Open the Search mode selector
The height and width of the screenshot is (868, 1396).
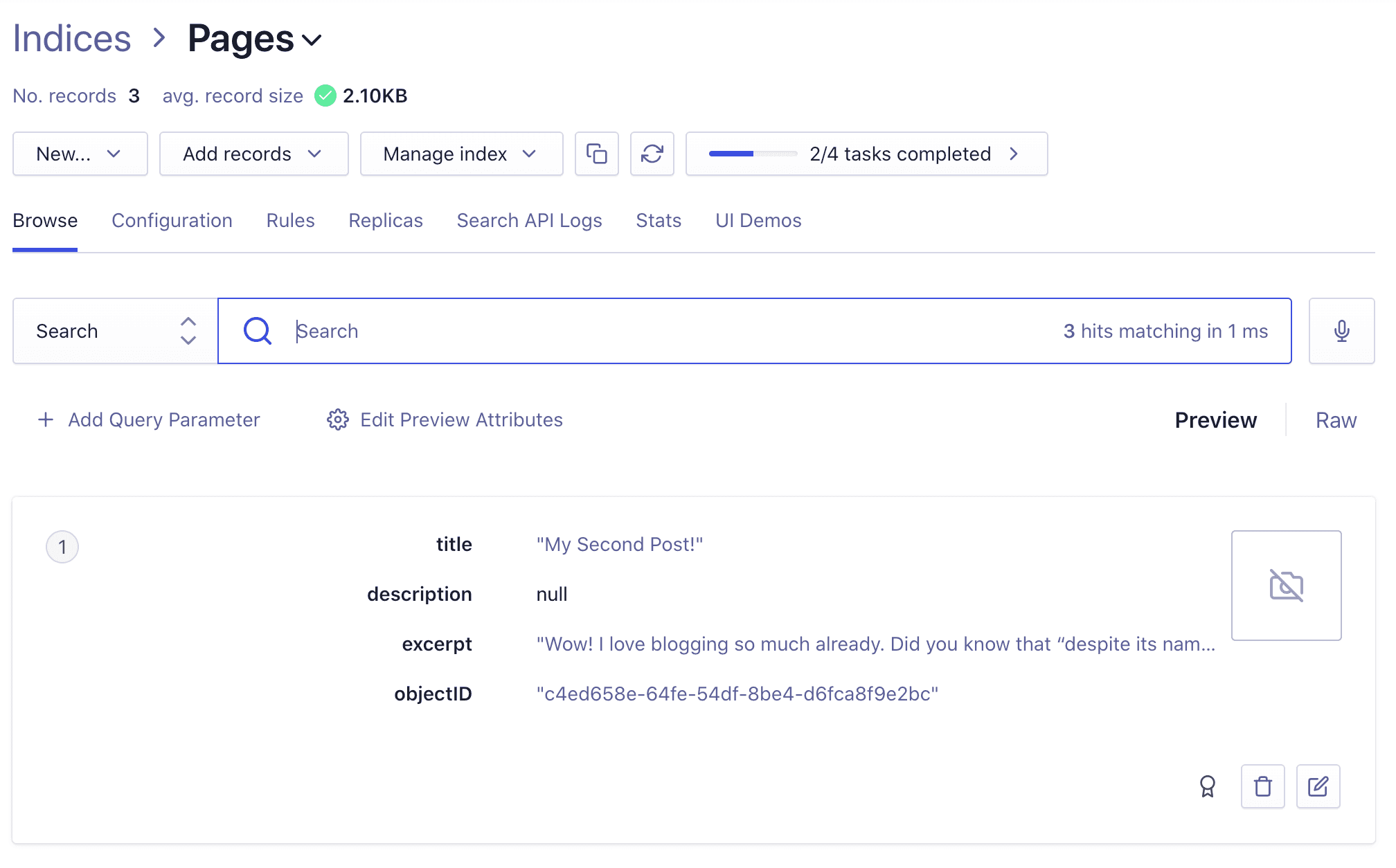(x=115, y=331)
